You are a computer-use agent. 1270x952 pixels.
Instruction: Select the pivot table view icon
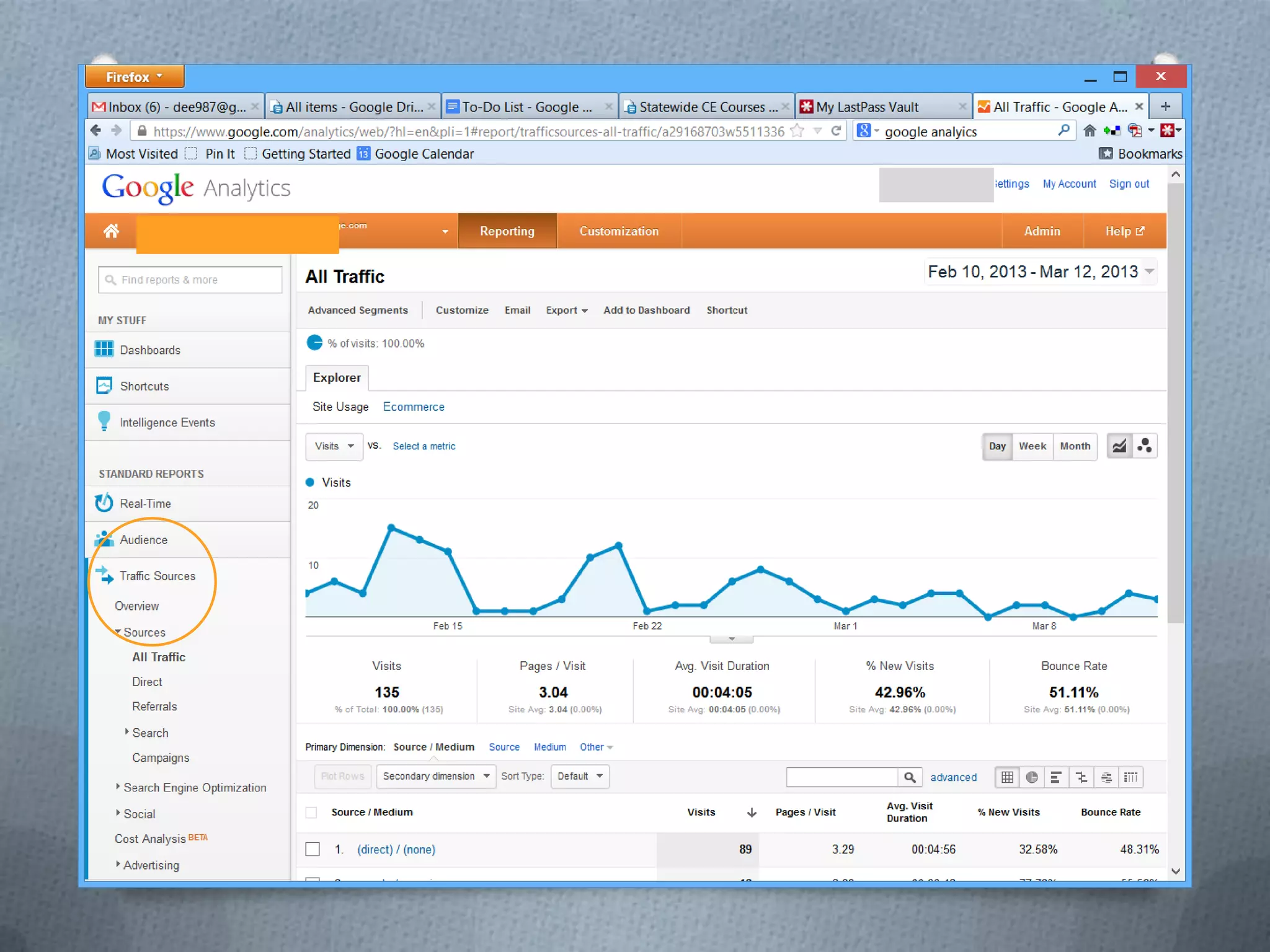pyautogui.click(x=1131, y=777)
